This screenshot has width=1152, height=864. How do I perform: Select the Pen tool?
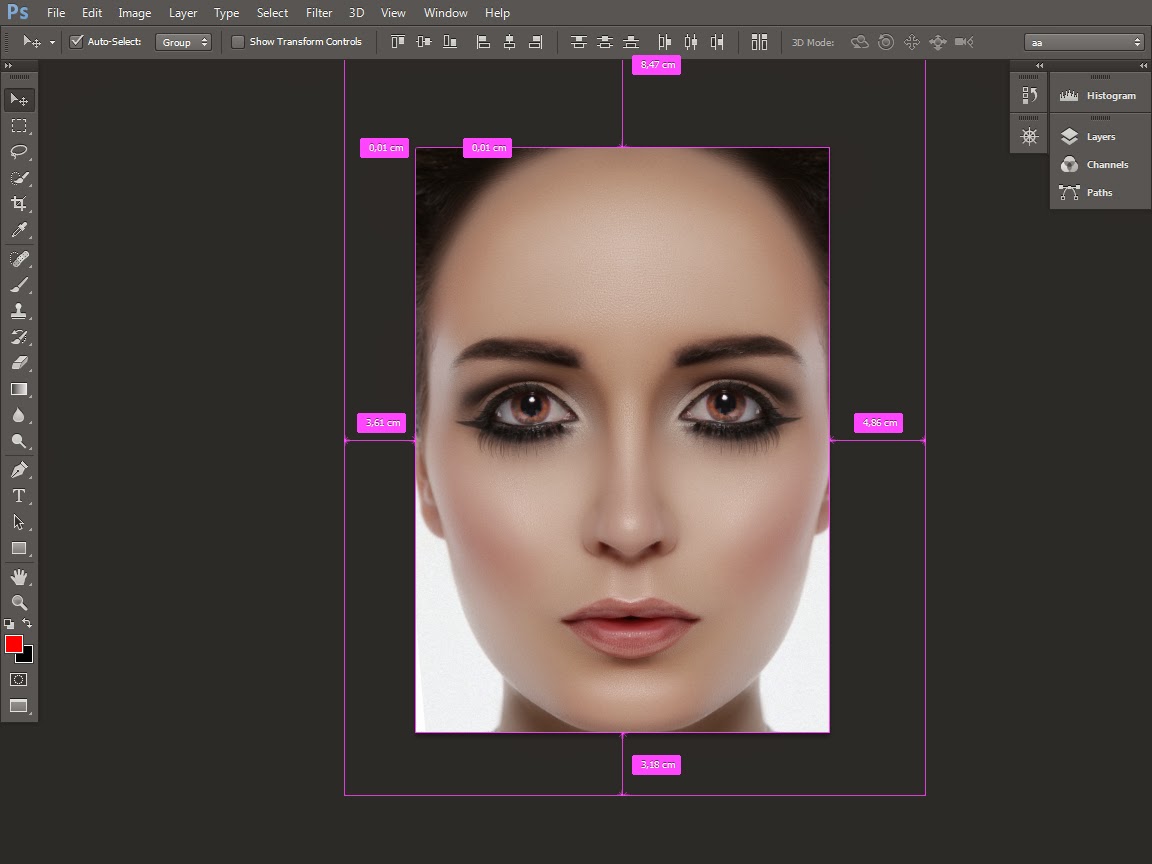coord(18,470)
